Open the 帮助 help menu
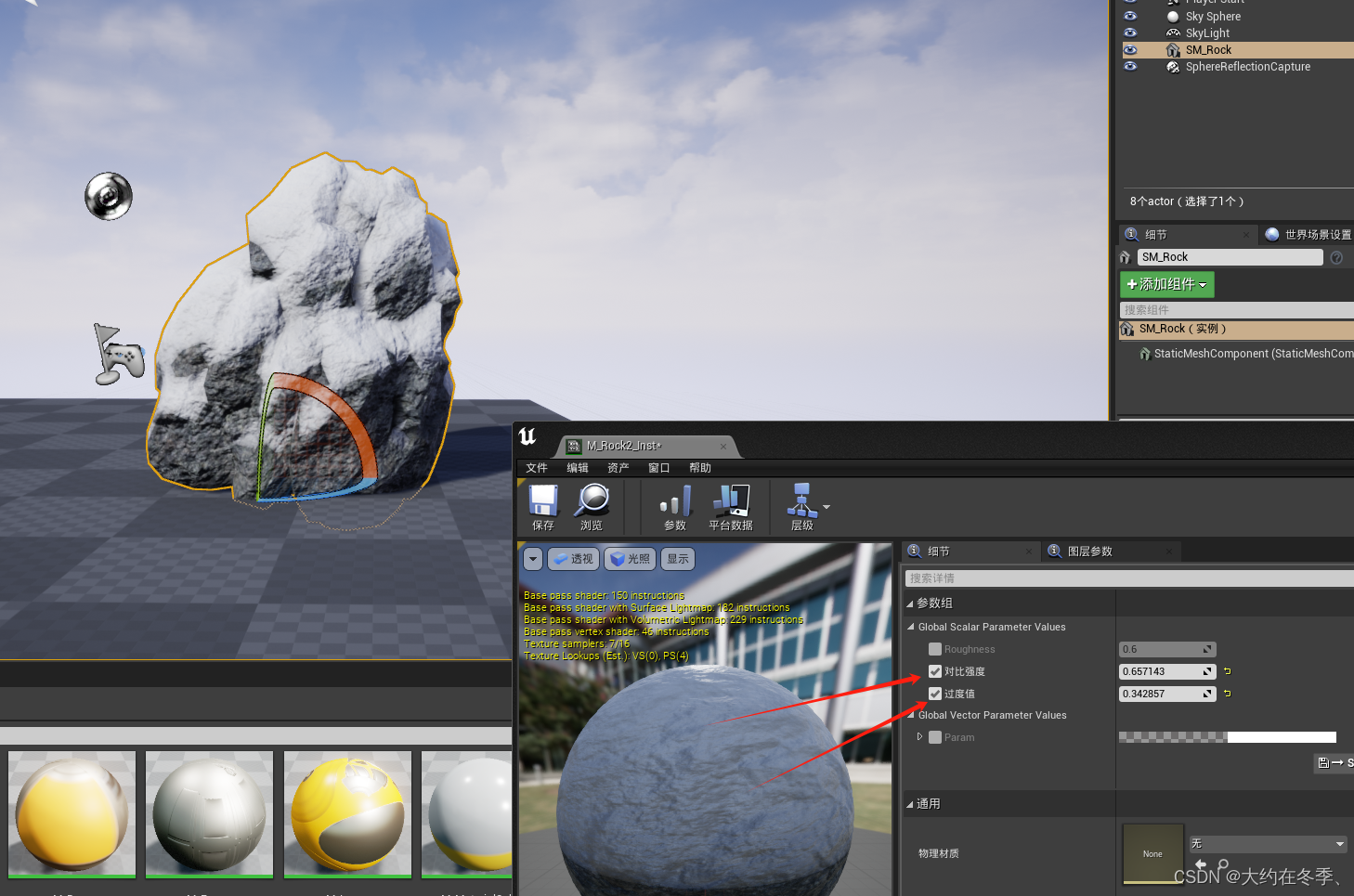1354x896 pixels. [700, 468]
